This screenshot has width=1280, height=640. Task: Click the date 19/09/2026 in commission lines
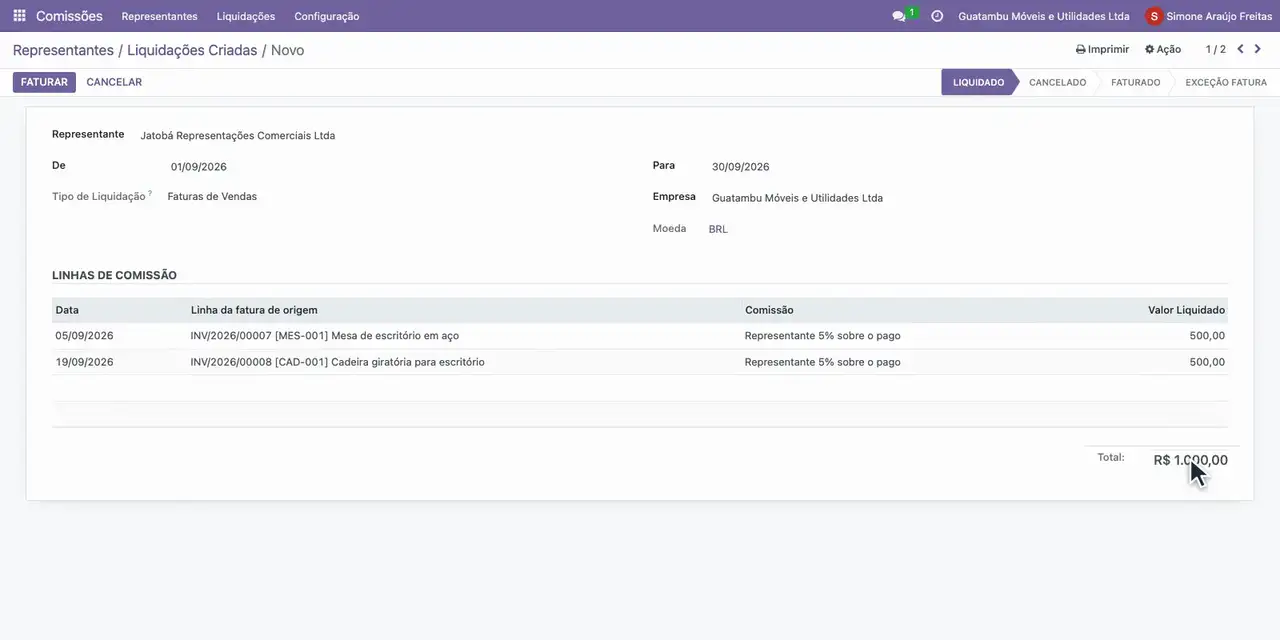tap(84, 362)
